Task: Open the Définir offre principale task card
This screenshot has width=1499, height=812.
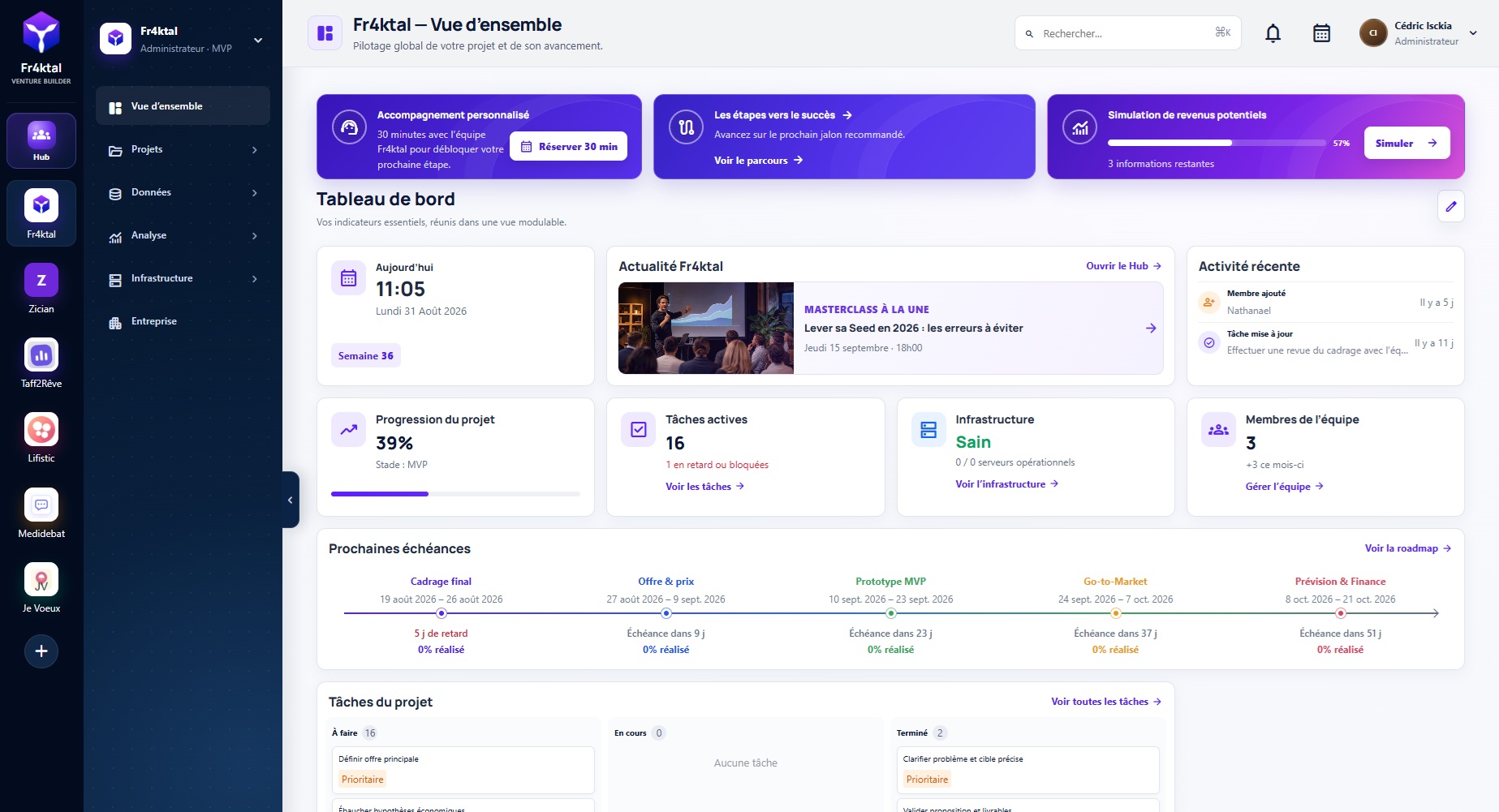Action: pos(463,770)
